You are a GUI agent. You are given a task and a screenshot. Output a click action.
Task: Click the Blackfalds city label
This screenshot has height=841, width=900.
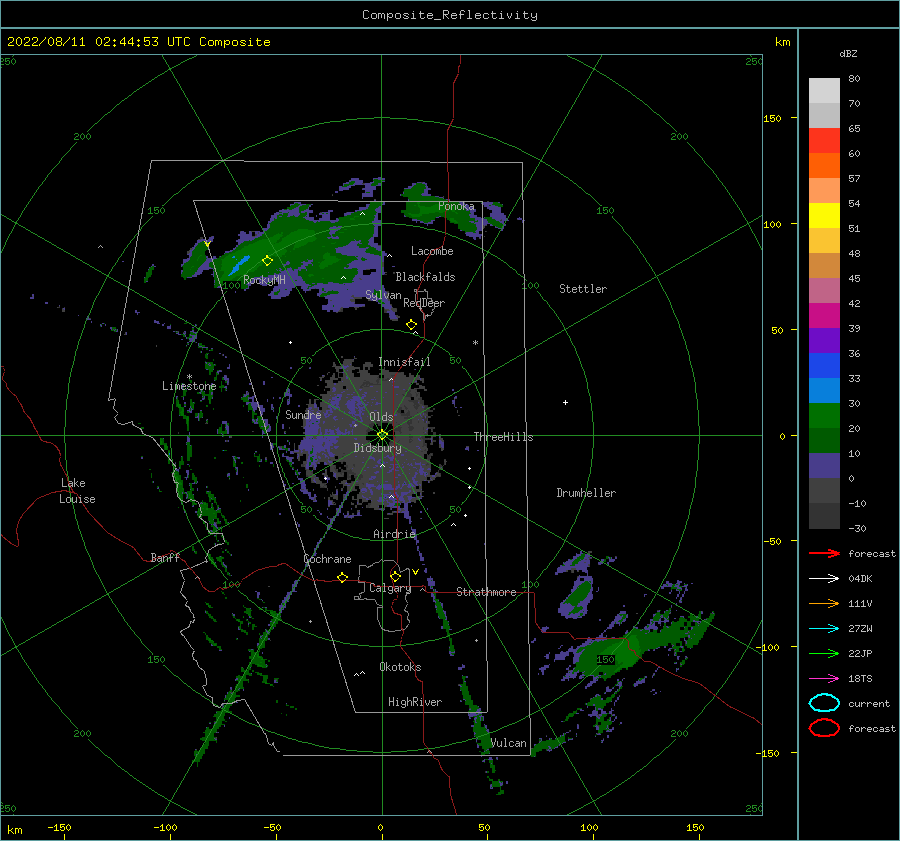[x=425, y=277]
